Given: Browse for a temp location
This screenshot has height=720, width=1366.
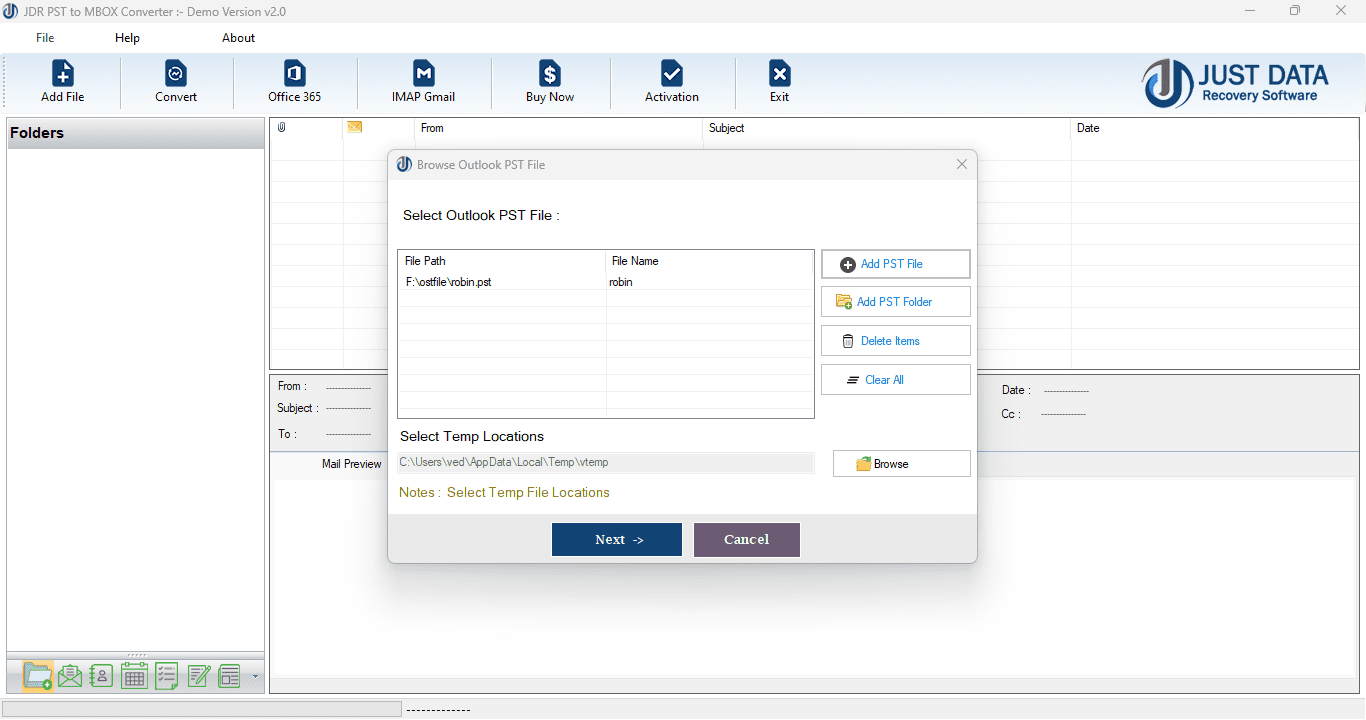Looking at the screenshot, I should point(899,463).
